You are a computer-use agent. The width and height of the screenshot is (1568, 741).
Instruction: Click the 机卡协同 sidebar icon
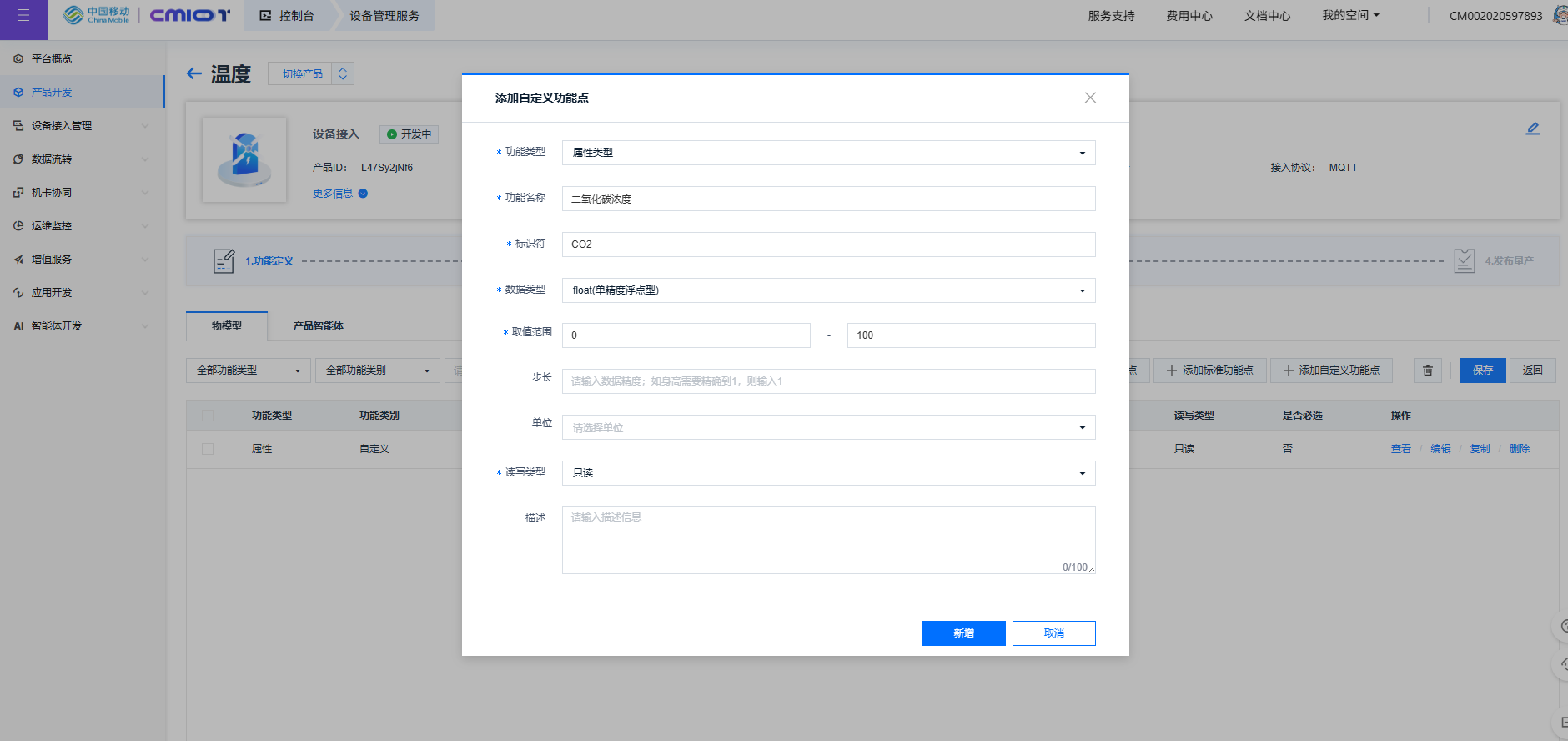pos(18,193)
